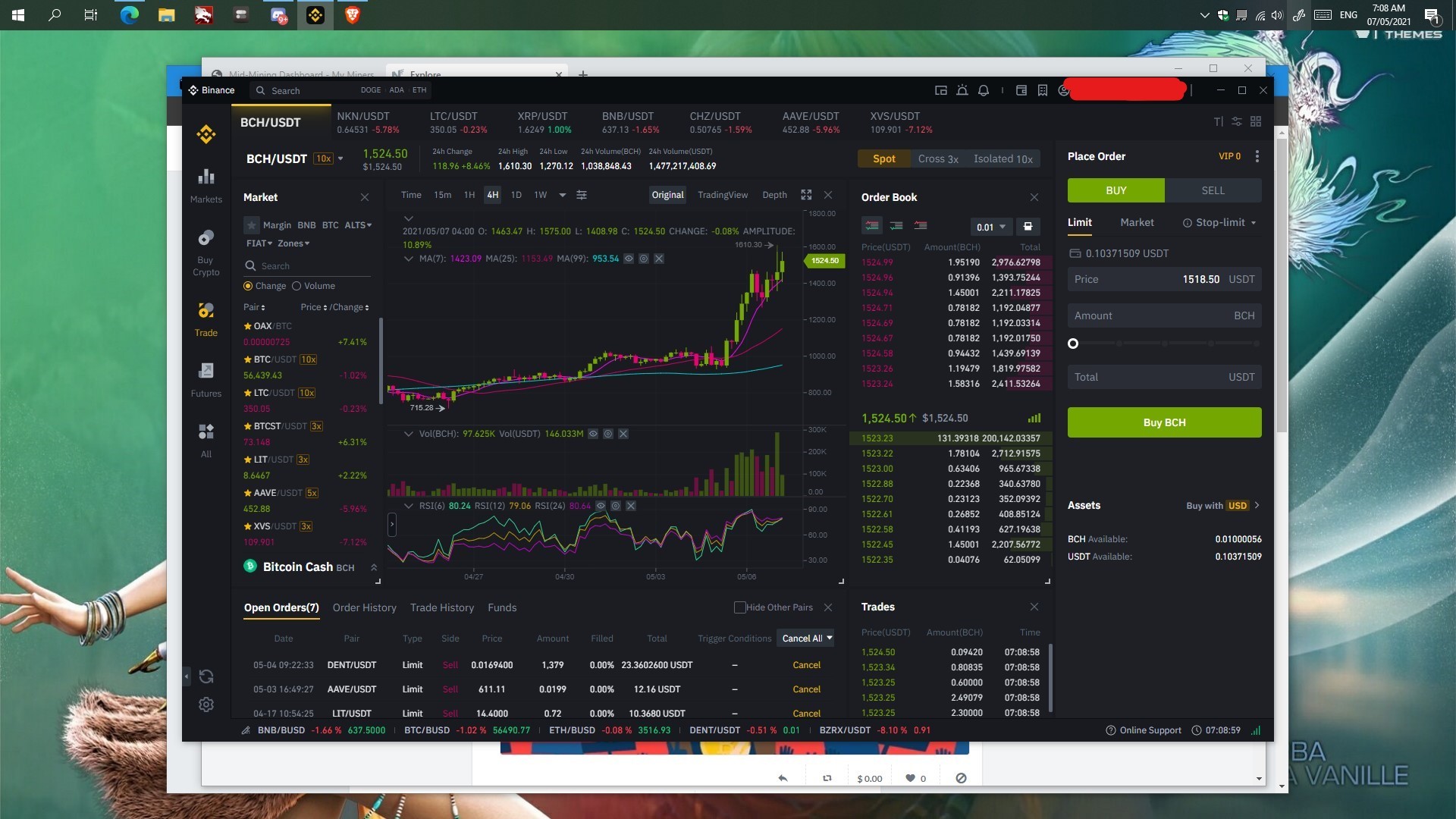Viewport: 1456px width, 819px height.
Task: Select Cross 3x margin mode
Action: [938, 158]
